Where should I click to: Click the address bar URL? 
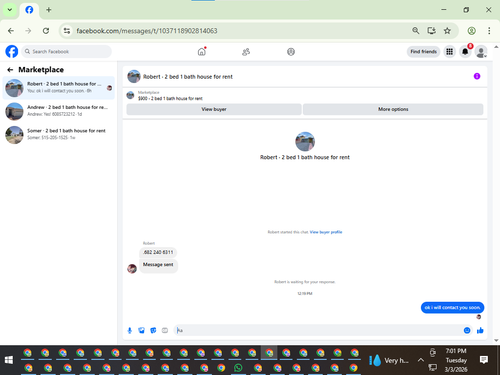[147, 31]
